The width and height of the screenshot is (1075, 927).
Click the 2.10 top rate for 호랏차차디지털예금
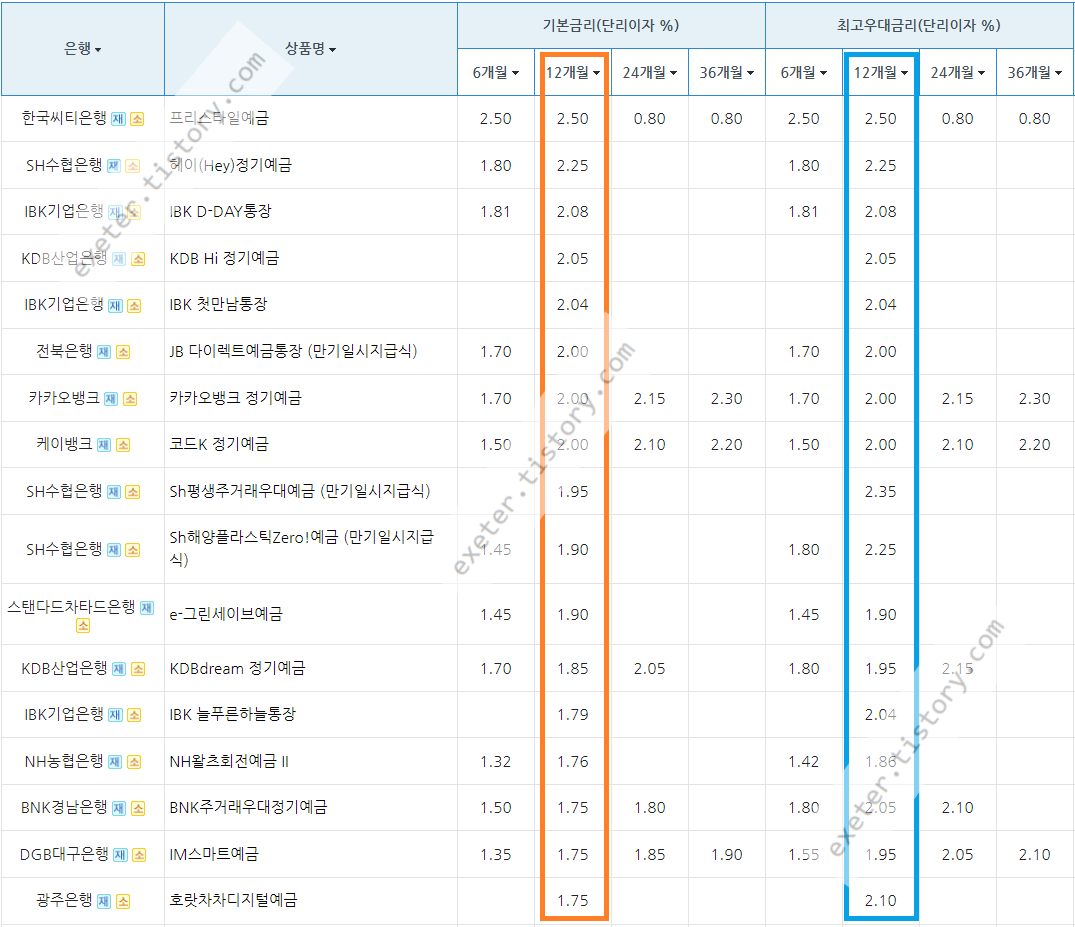(880, 900)
